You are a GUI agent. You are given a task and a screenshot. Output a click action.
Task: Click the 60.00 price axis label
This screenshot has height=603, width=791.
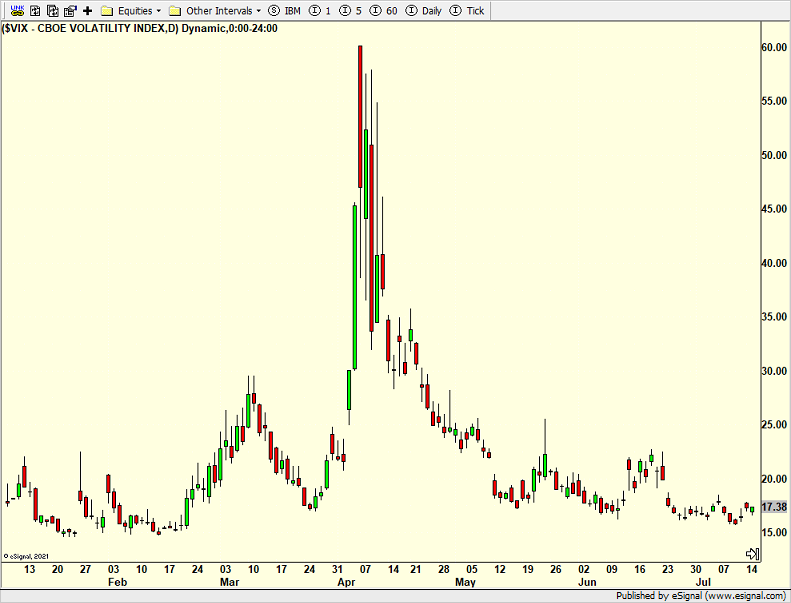774,47
